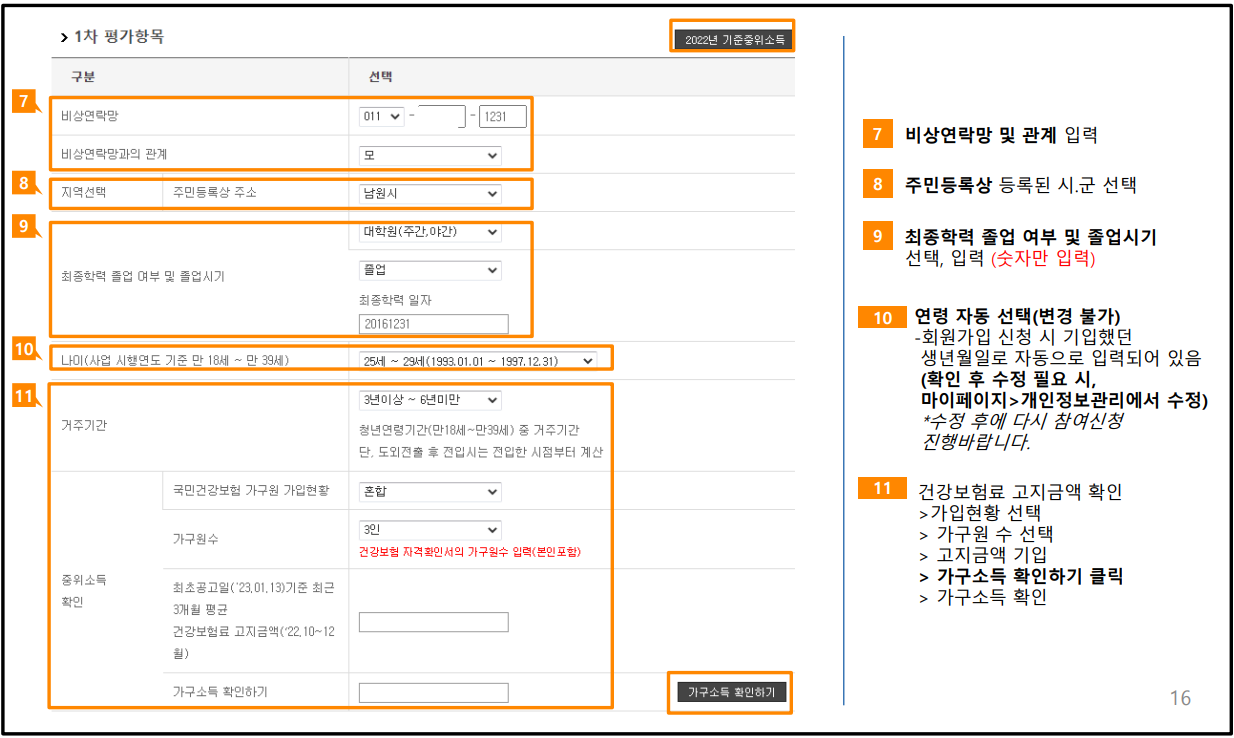Click the middle phone number input field

pos(442,115)
